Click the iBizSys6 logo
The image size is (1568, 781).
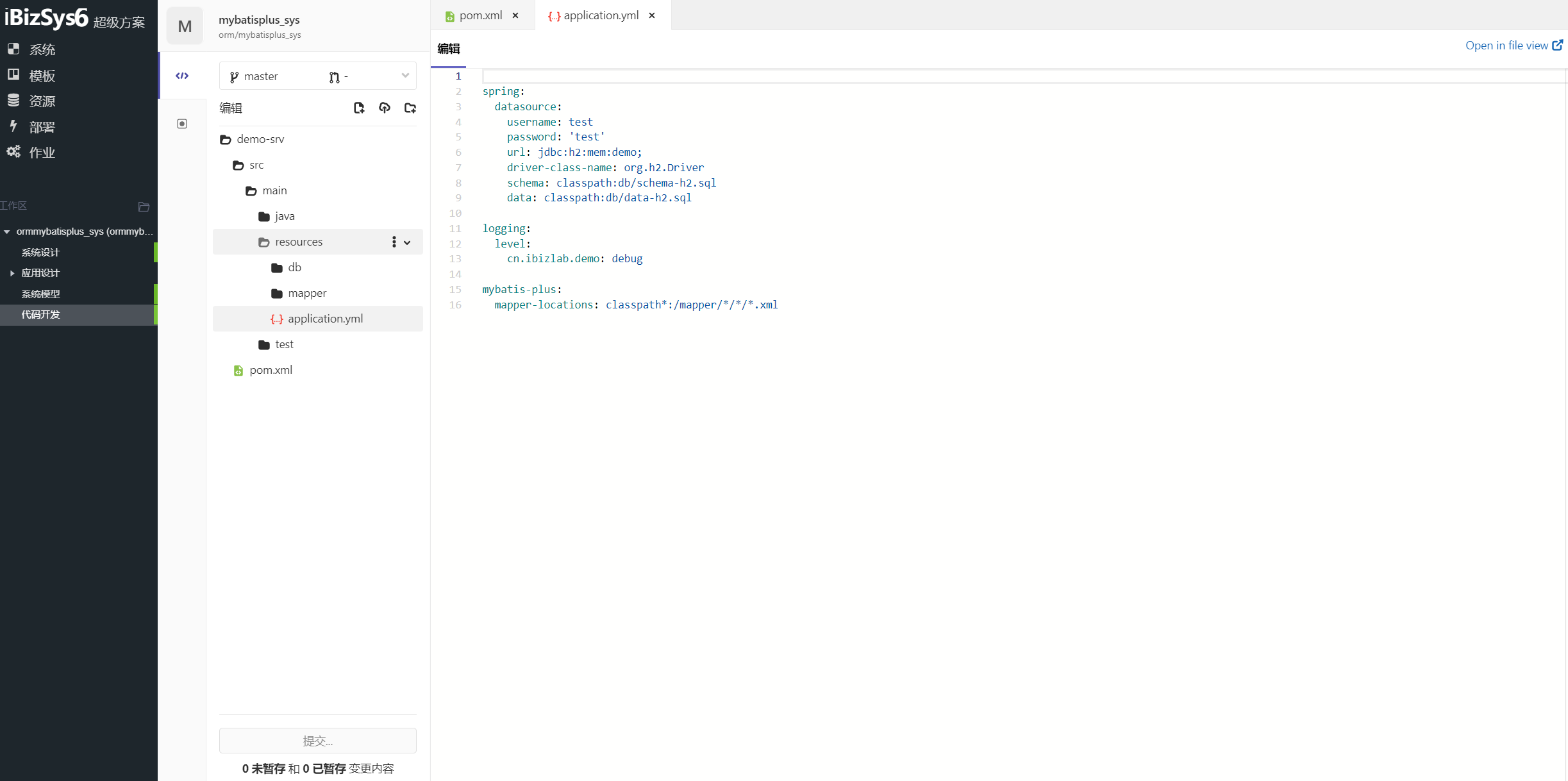(46, 17)
